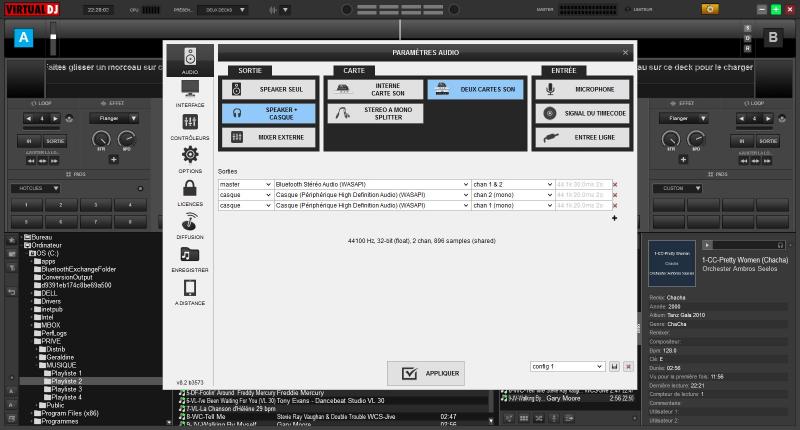
Task: Open the Enregistrer recording section
Action: tap(190, 259)
